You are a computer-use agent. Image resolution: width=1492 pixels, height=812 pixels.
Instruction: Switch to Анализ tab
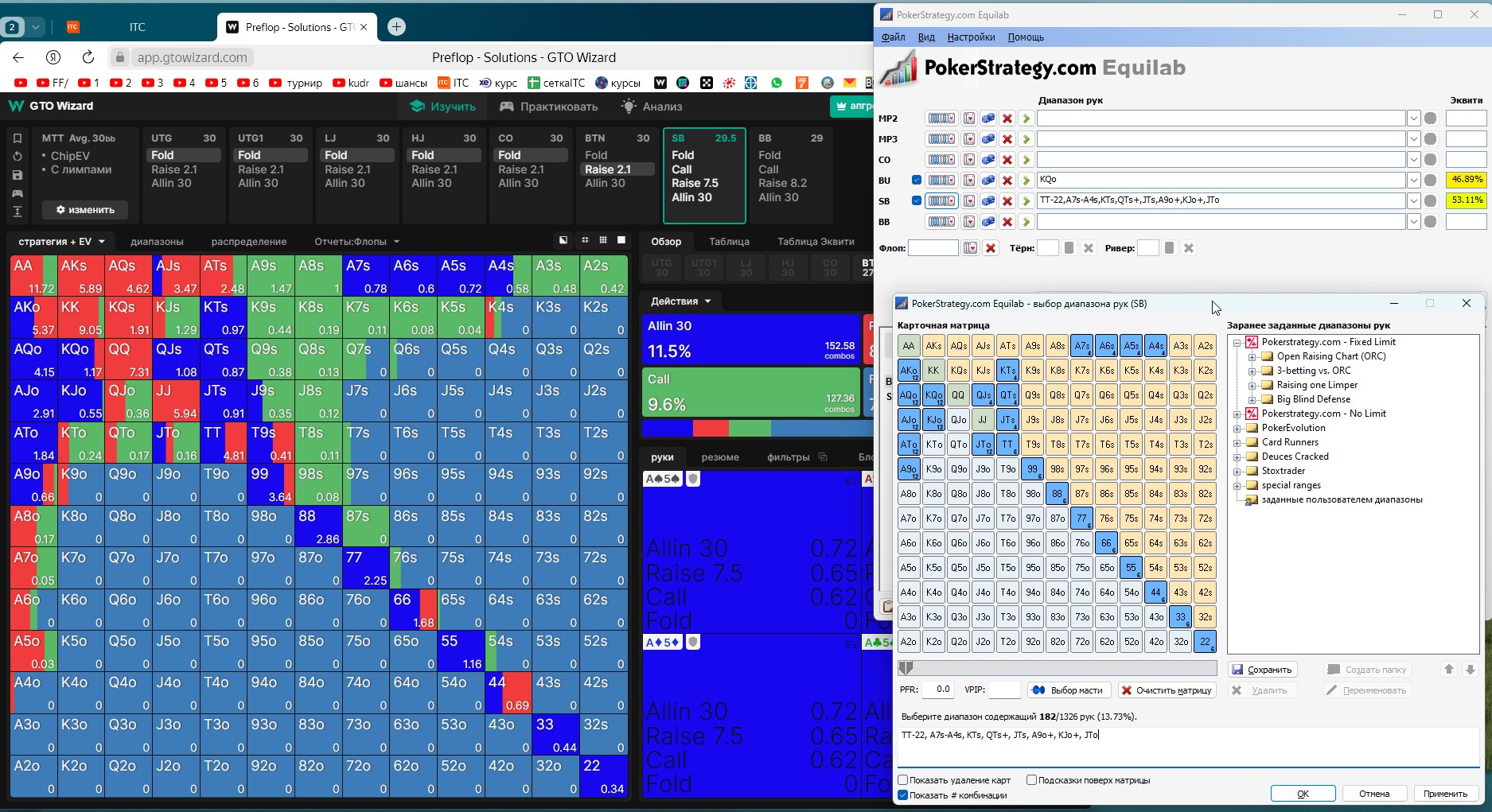[652, 107]
